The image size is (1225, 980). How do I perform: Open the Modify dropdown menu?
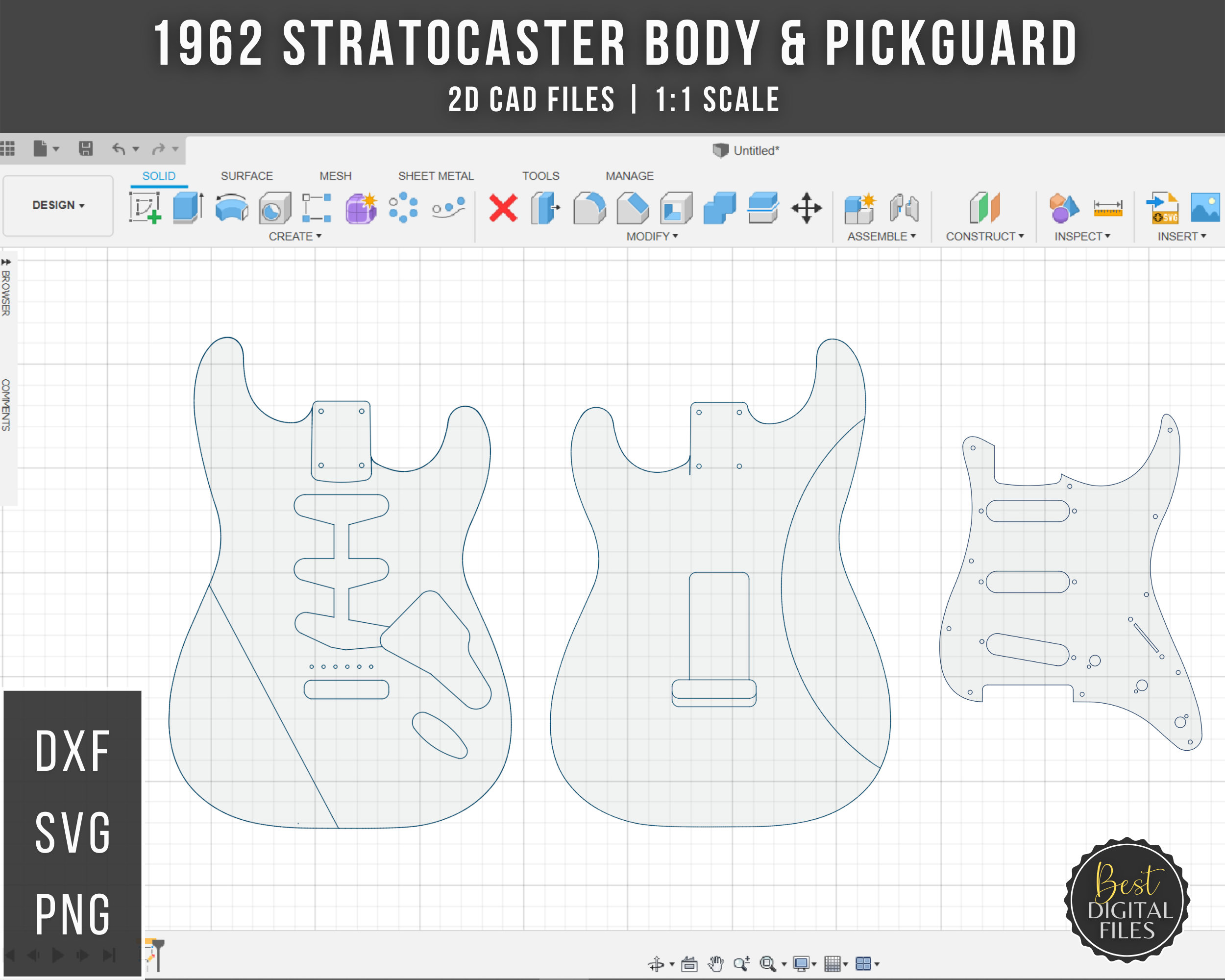(652, 236)
